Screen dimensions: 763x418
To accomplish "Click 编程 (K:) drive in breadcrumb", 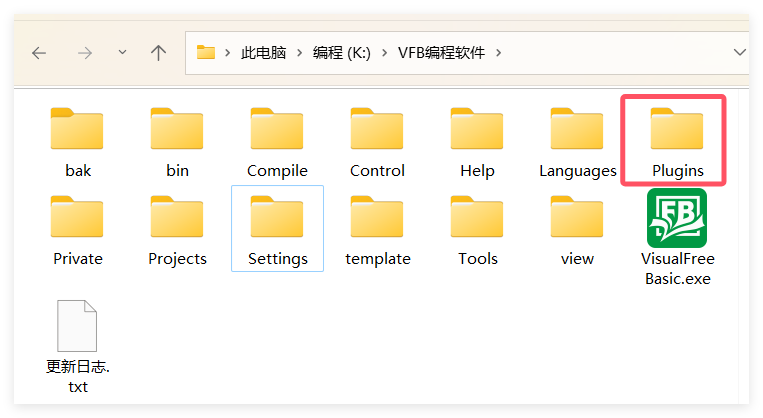I will 341,53.
